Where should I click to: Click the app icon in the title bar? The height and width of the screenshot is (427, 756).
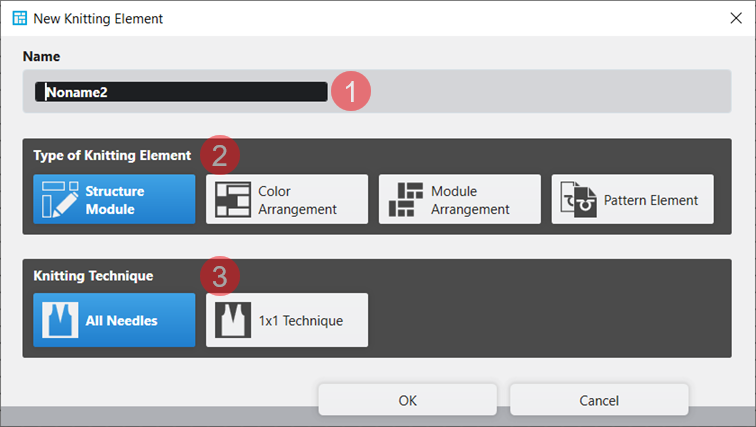[x=19, y=18]
